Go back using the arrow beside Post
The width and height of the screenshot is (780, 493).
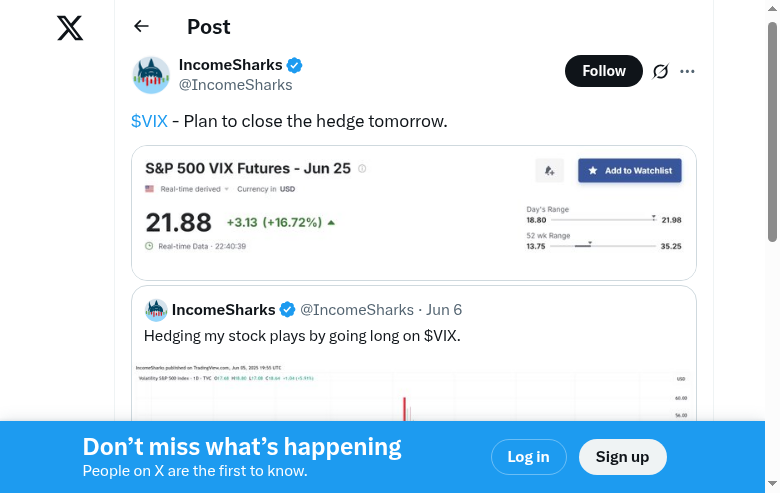coord(141,27)
